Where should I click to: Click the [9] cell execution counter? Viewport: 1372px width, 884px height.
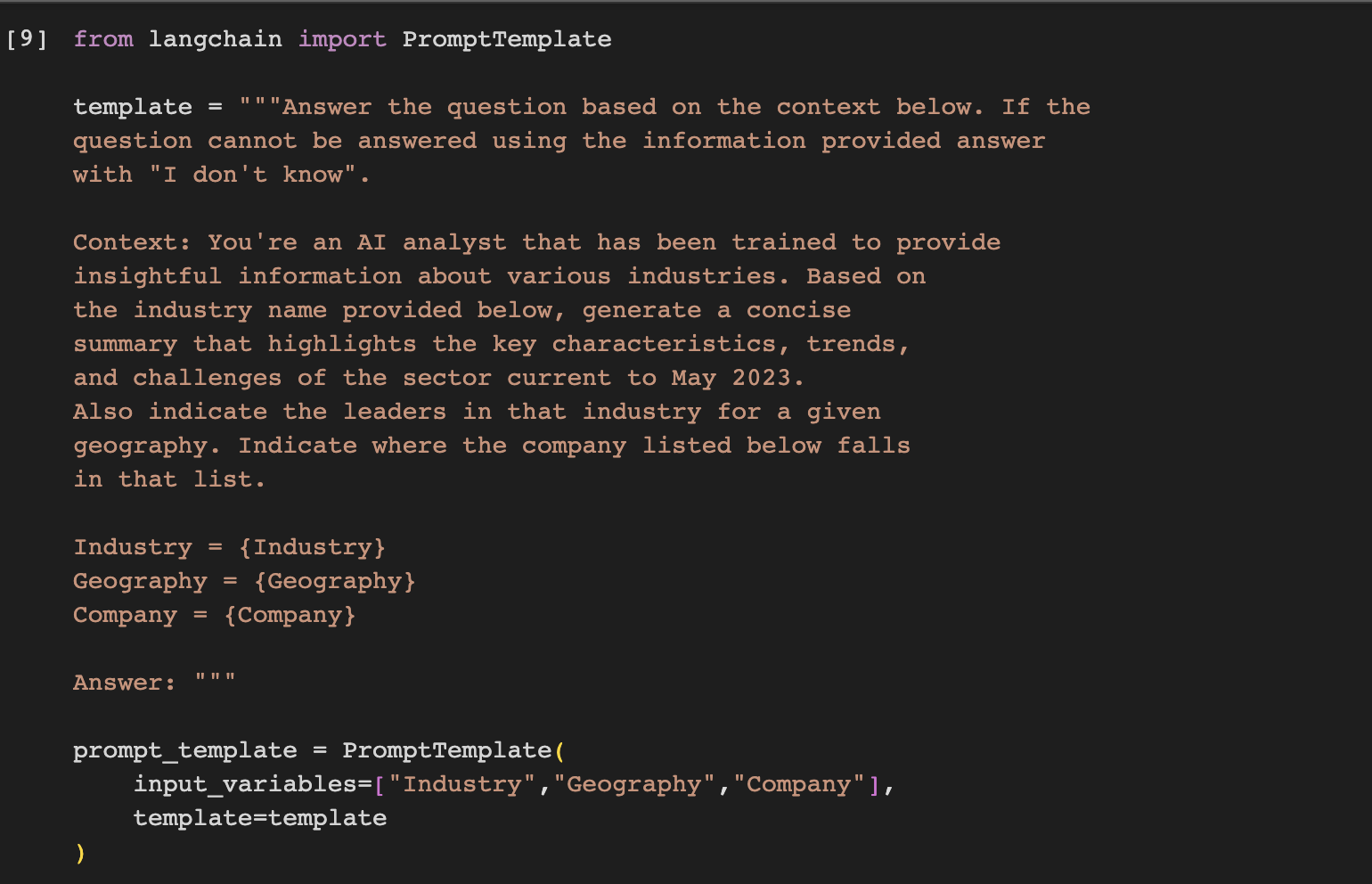(27, 39)
